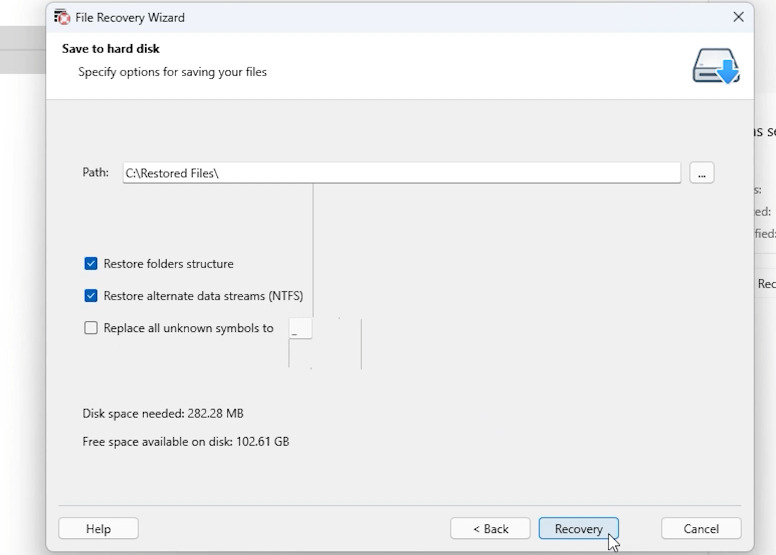Click the Path input field
The height and width of the screenshot is (555, 776).
tap(402, 173)
